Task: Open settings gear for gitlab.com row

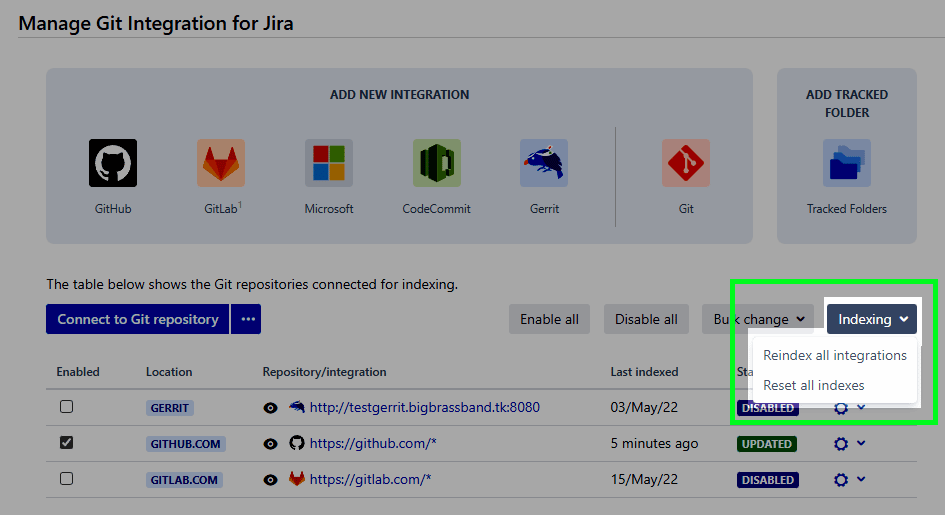Action: 841,480
